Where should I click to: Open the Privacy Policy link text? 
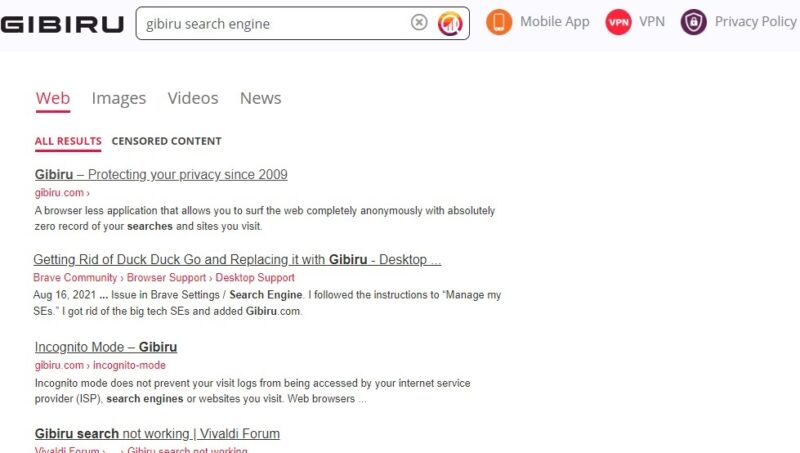[755, 22]
